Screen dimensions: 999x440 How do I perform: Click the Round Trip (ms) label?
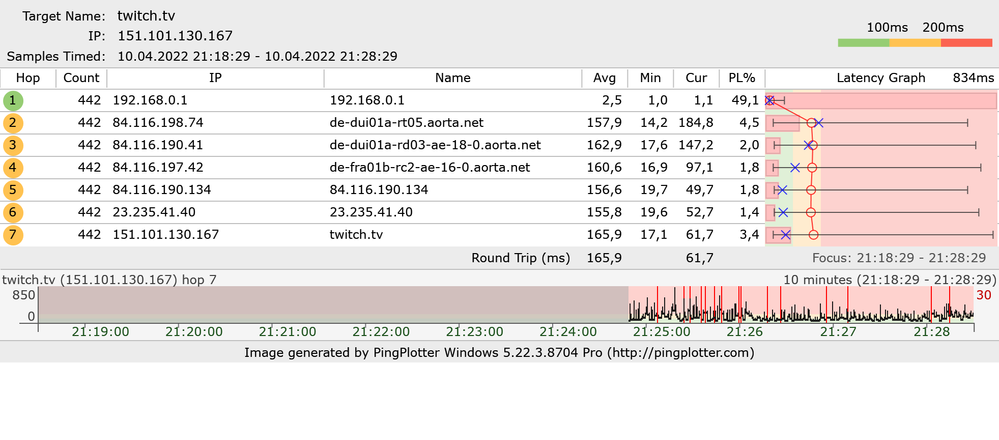521,258
